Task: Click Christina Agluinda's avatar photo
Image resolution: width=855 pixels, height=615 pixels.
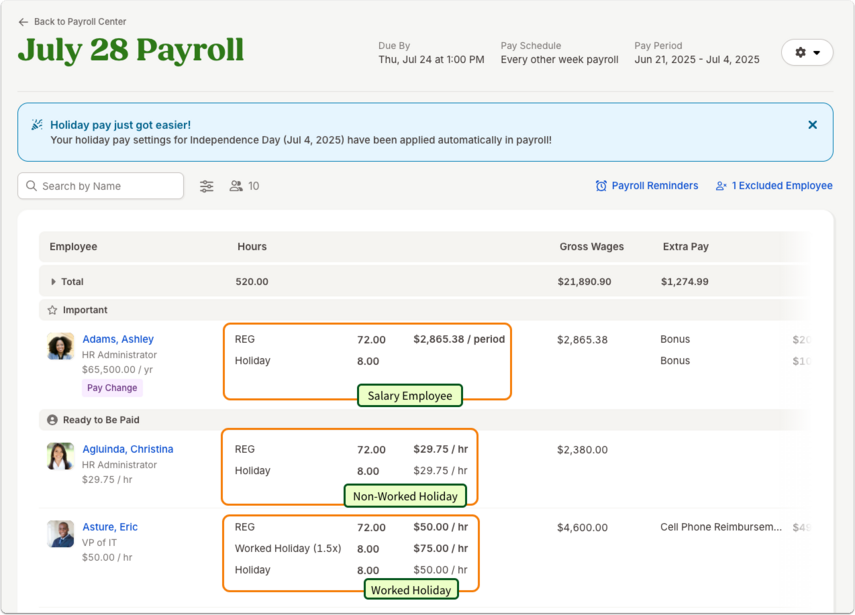Action: pos(61,456)
